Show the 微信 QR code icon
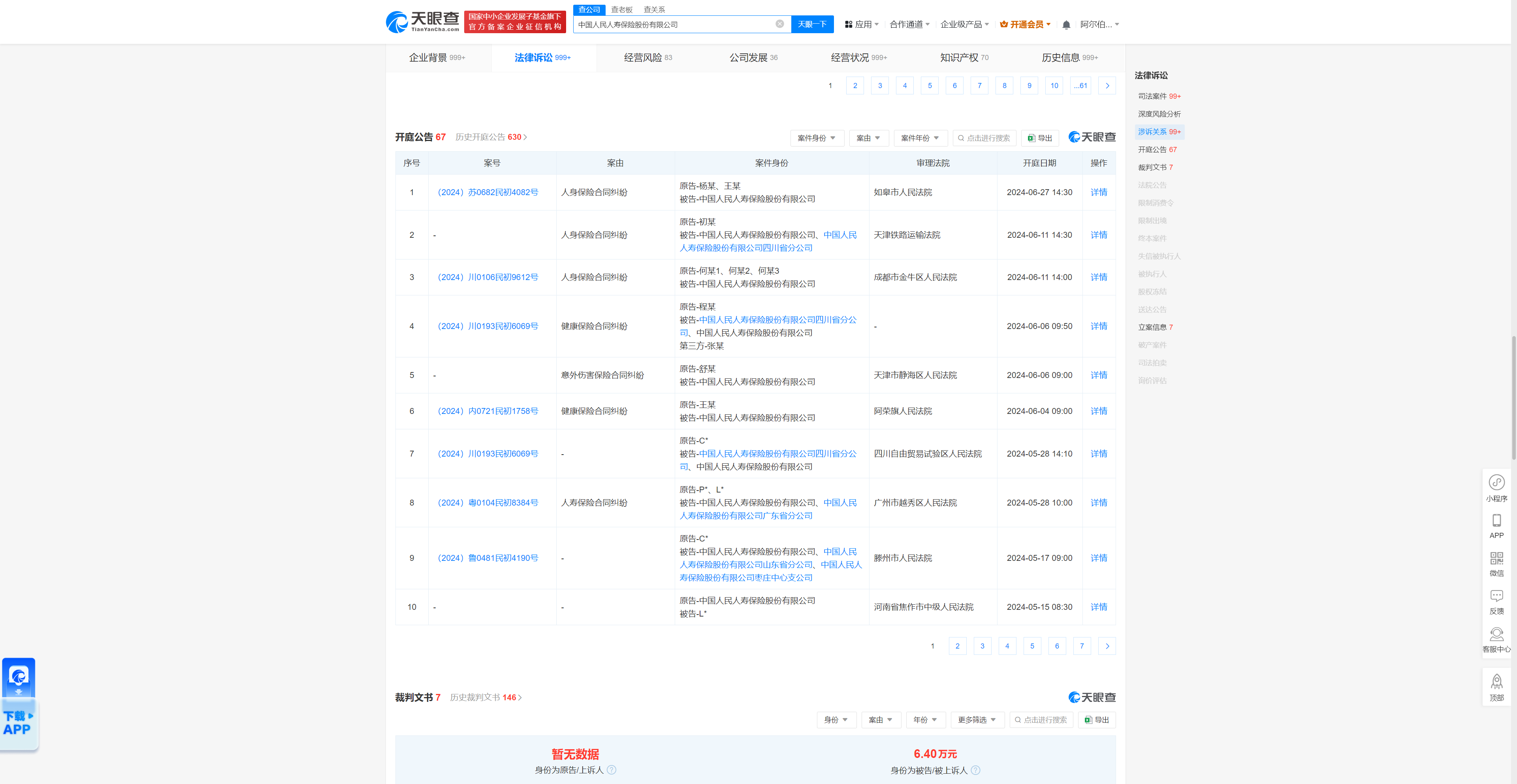Screen dimensions: 1517x784 (x=1497, y=563)
